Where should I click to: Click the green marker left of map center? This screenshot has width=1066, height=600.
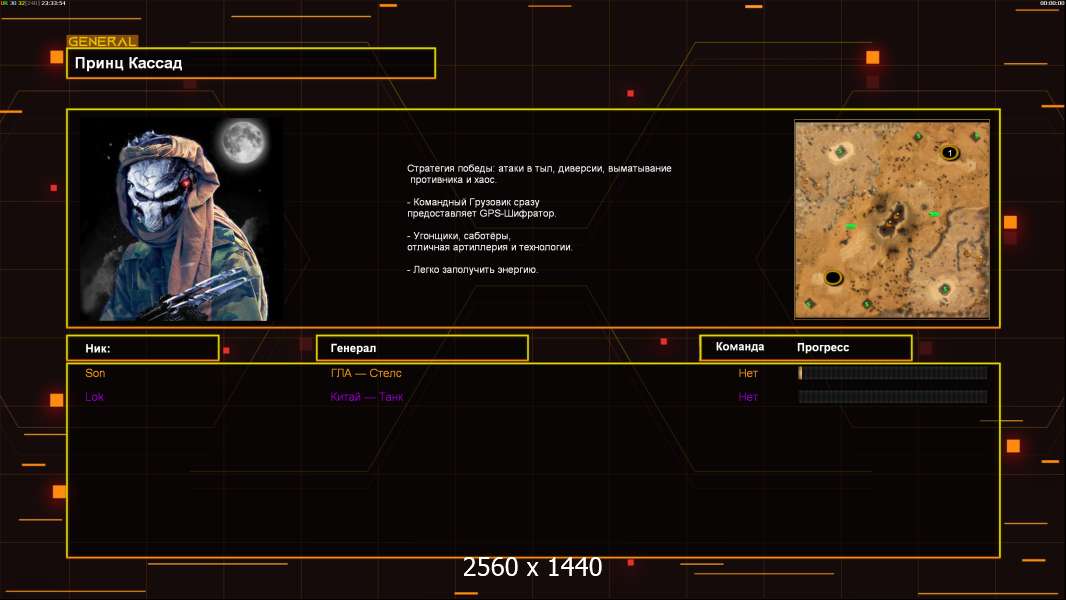851,227
